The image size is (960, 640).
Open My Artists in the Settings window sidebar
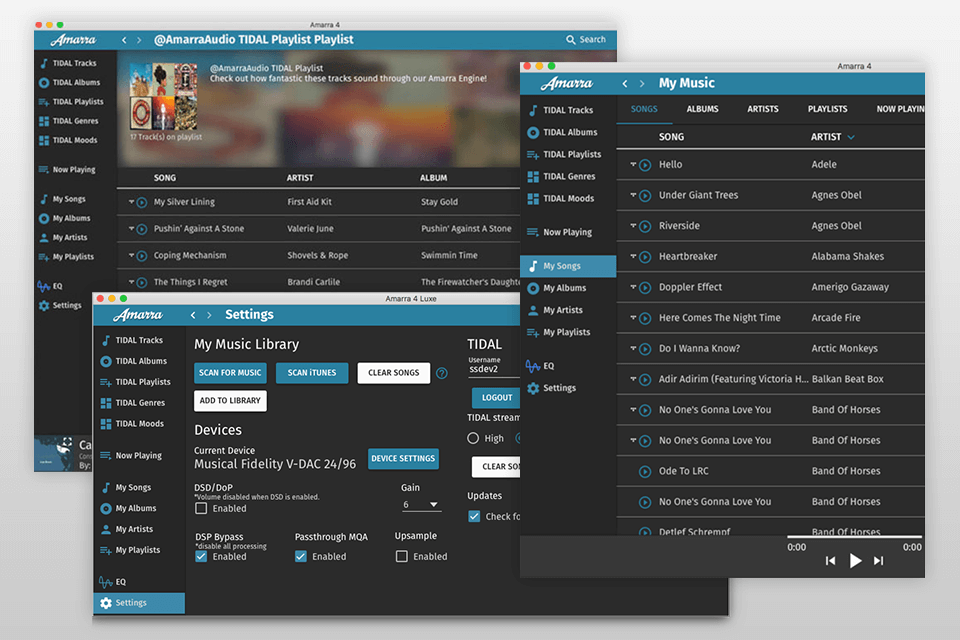click(x=127, y=529)
